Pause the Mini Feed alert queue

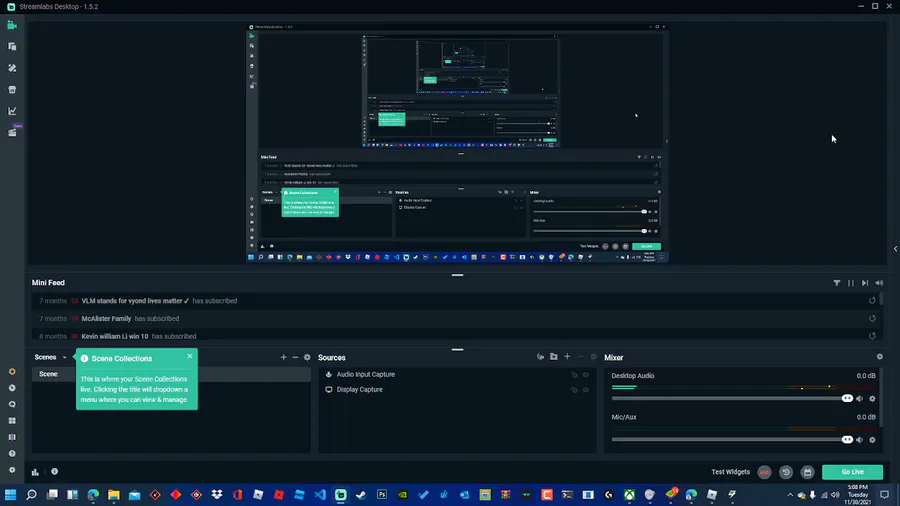[851, 283]
